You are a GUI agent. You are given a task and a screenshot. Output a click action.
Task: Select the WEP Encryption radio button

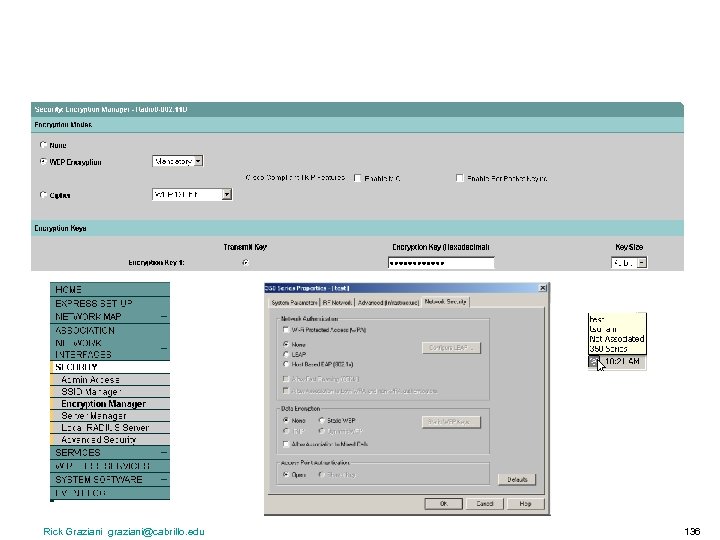coord(43,162)
